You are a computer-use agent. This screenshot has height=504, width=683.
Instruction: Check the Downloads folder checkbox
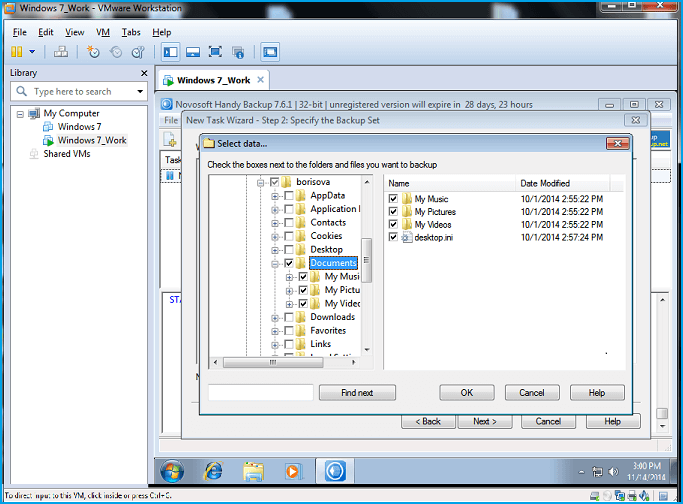[x=289, y=317]
